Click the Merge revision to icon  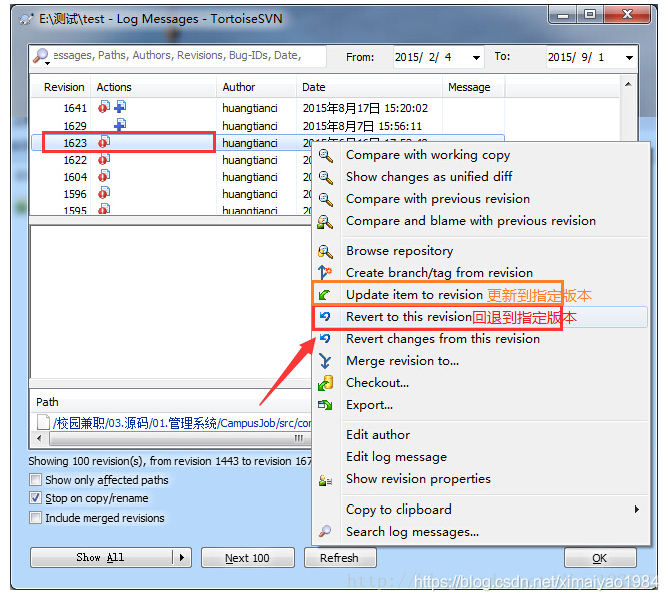325,361
